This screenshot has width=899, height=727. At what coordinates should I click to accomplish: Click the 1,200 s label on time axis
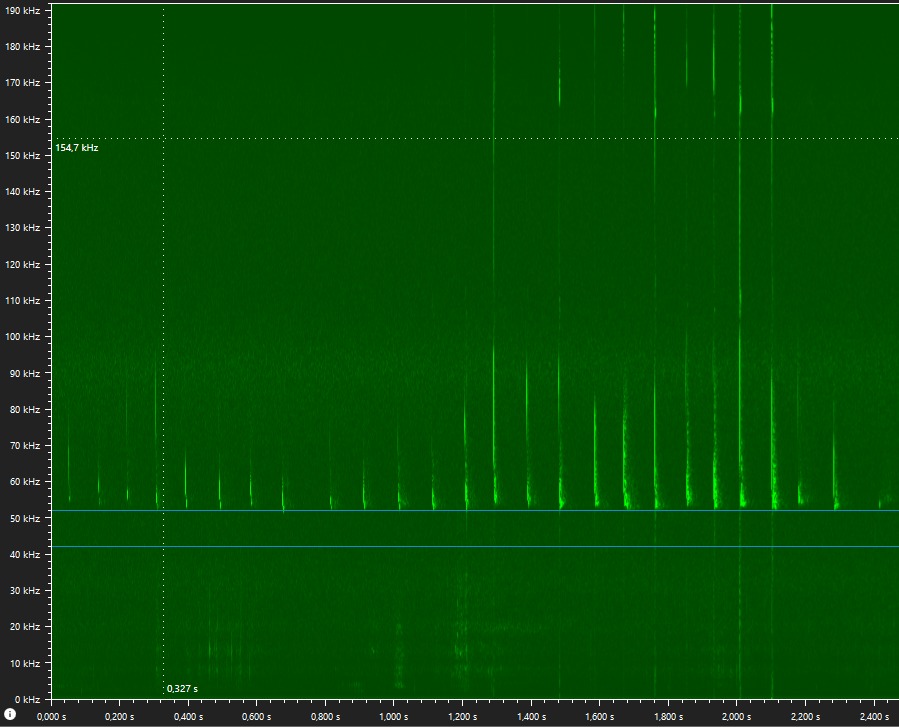click(x=462, y=717)
